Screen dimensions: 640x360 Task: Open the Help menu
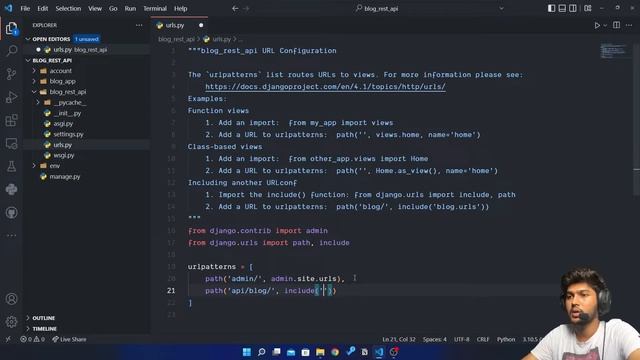(x=180, y=8)
